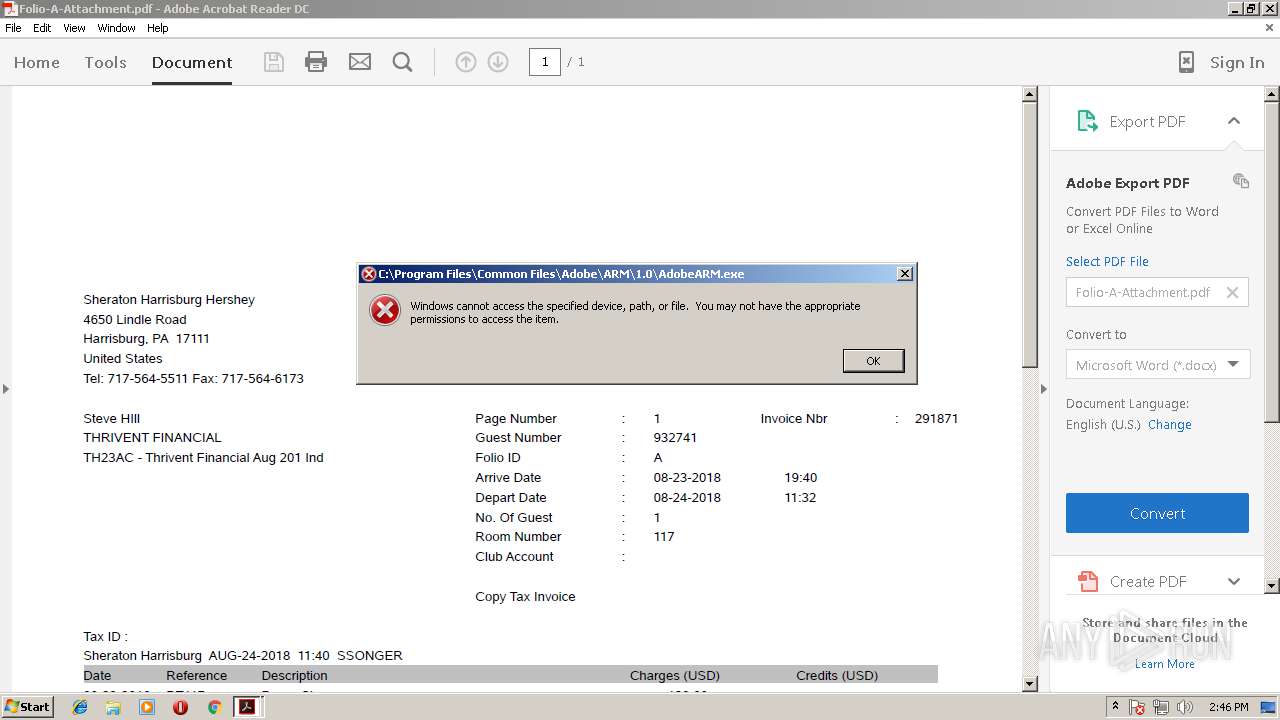The width and height of the screenshot is (1280, 720).
Task: Switch to the Document tab
Action: tap(192, 62)
